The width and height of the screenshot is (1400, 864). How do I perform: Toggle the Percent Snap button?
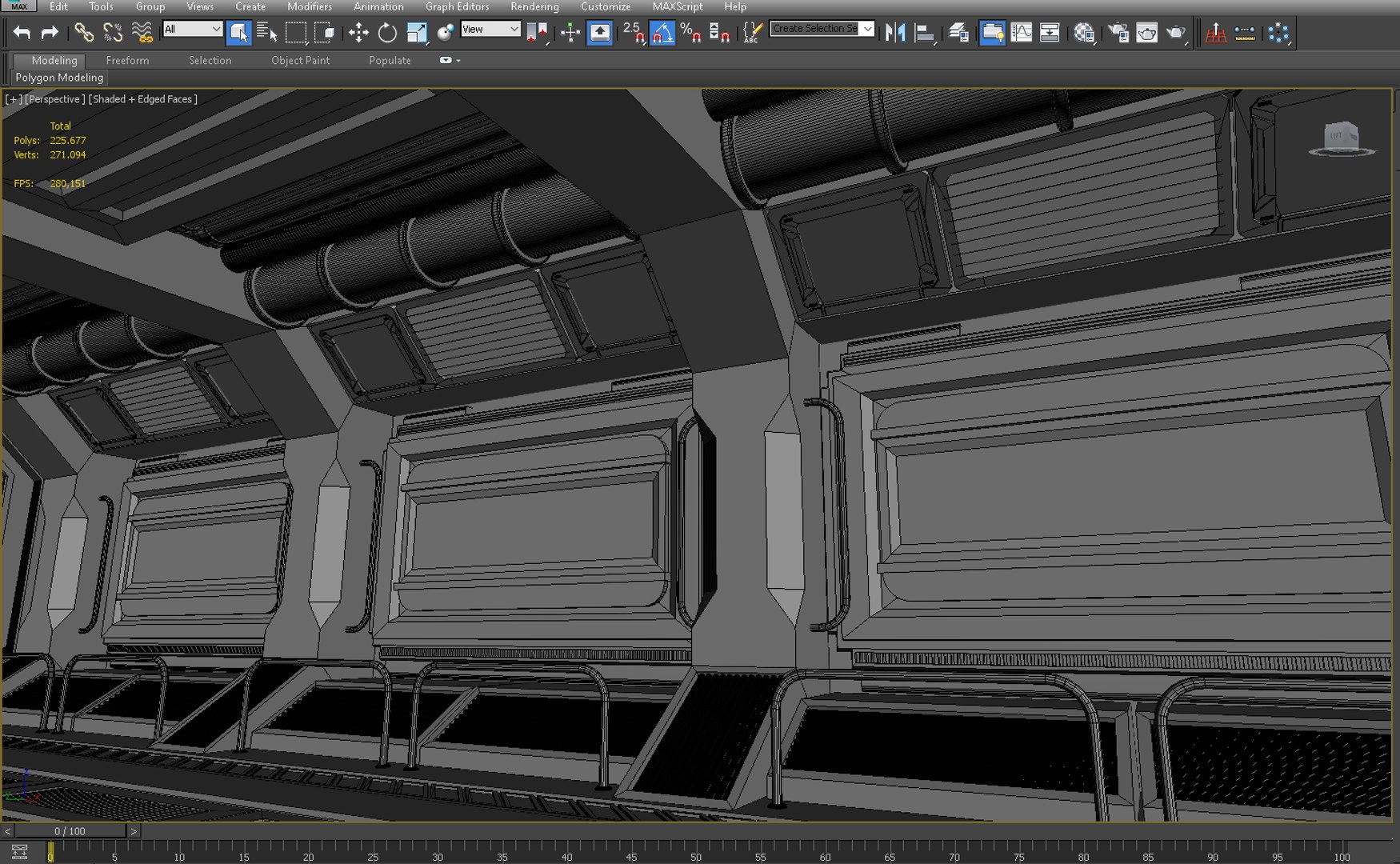[x=690, y=33]
